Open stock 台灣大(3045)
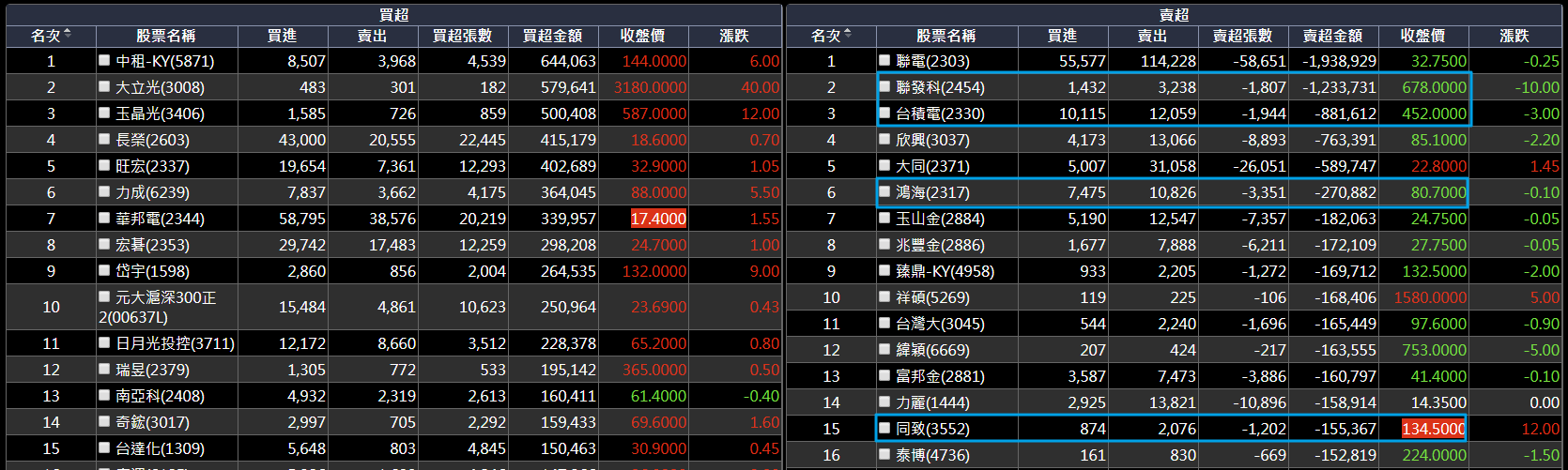The width and height of the screenshot is (1568, 470). (940, 324)
